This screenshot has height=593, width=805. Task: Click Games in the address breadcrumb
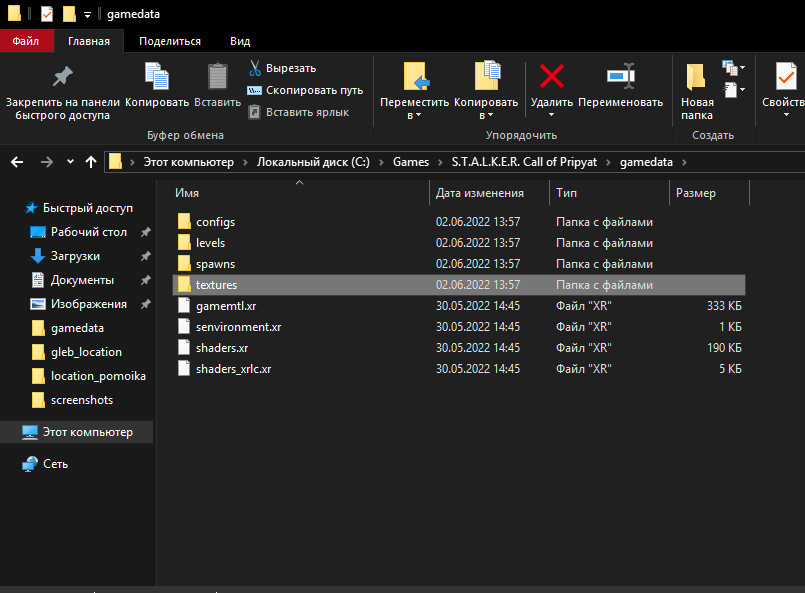[410, 162]
